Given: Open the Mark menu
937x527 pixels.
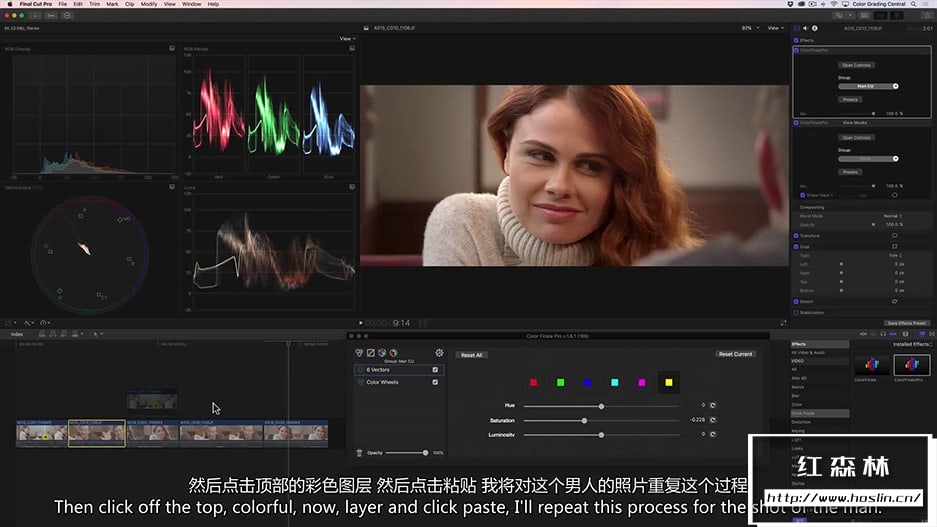Looking at the screenshot, I should coord(112,4).
